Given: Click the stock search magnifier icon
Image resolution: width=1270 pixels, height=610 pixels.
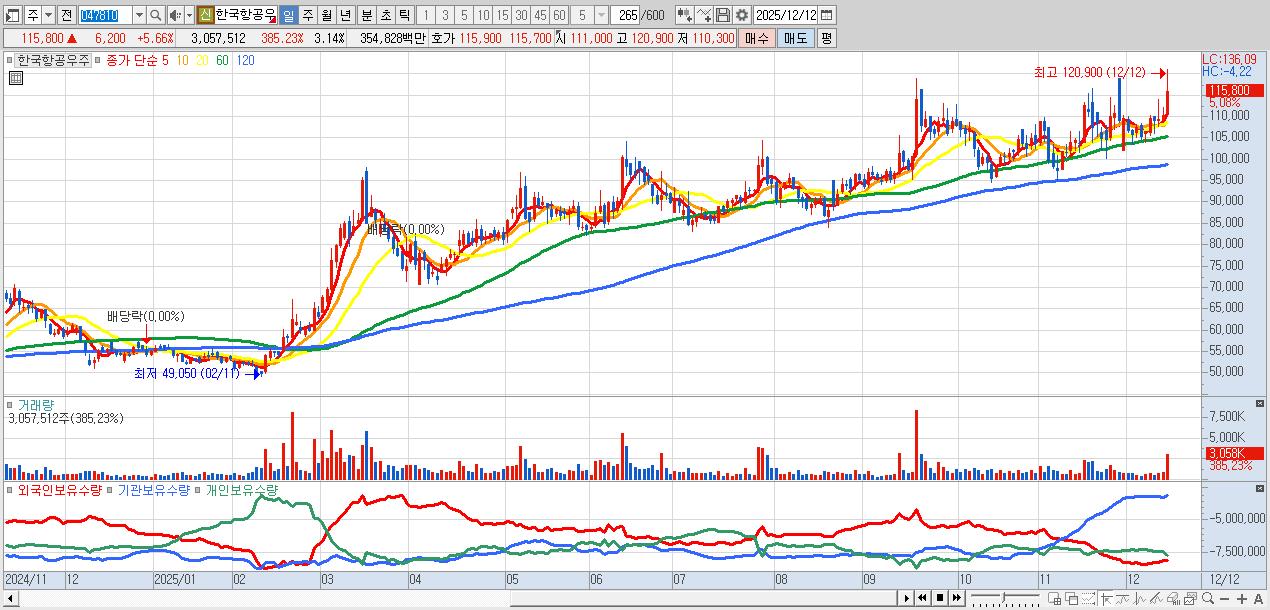Looking at the screenshot, I should (x=156, y=15).
